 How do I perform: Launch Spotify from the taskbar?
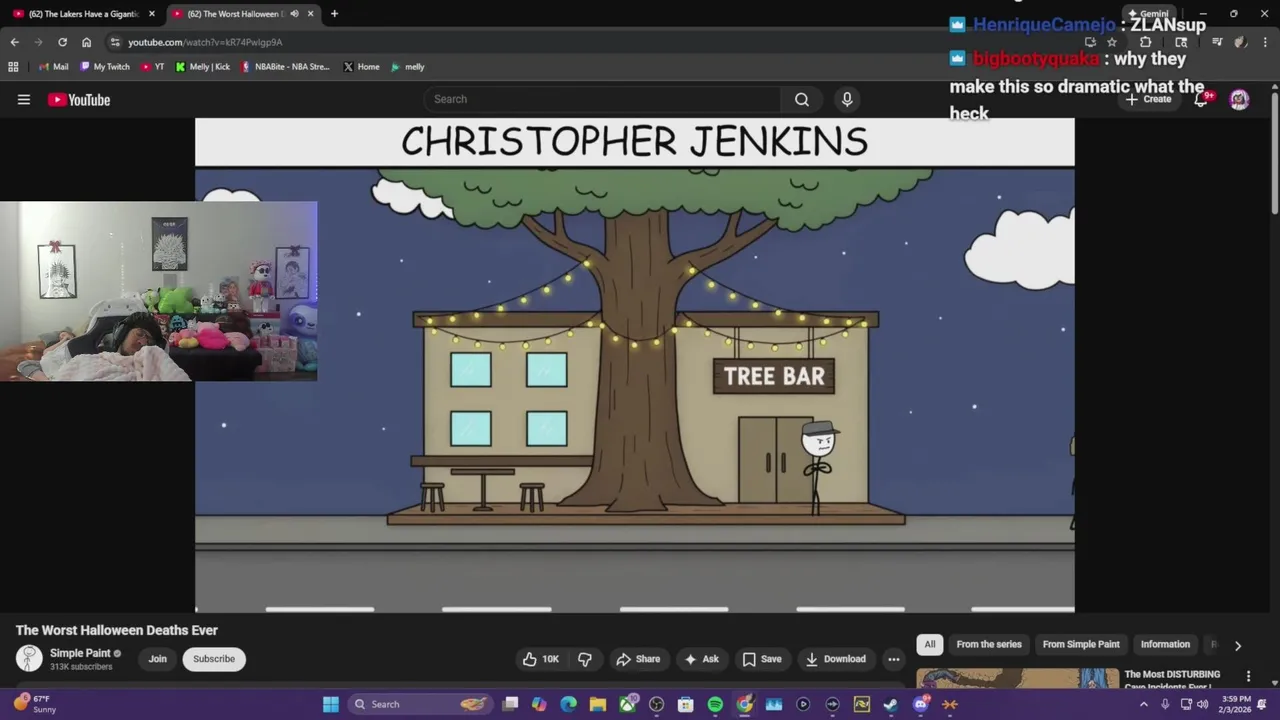(x=715, y=704)
